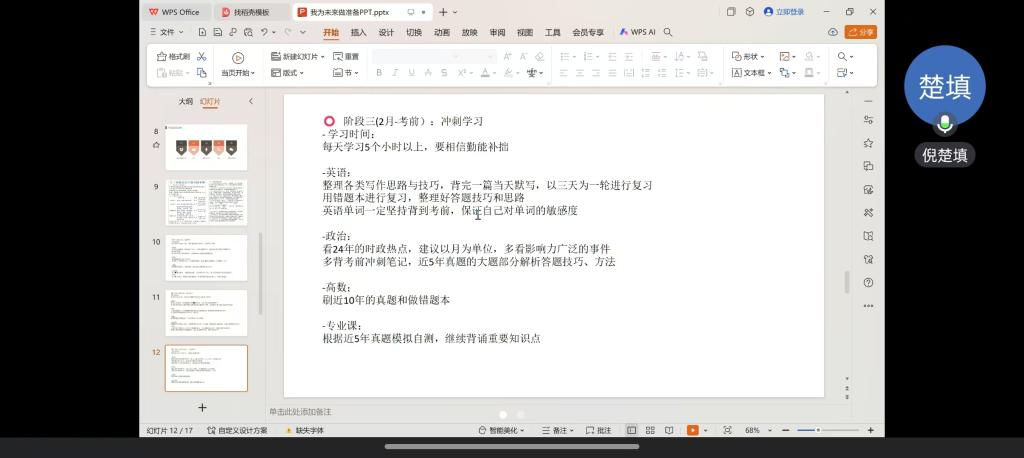Viewport: 1024px width, 458px height.
Task: Click the Save icon in quick access
Action: tap(217, 32)
